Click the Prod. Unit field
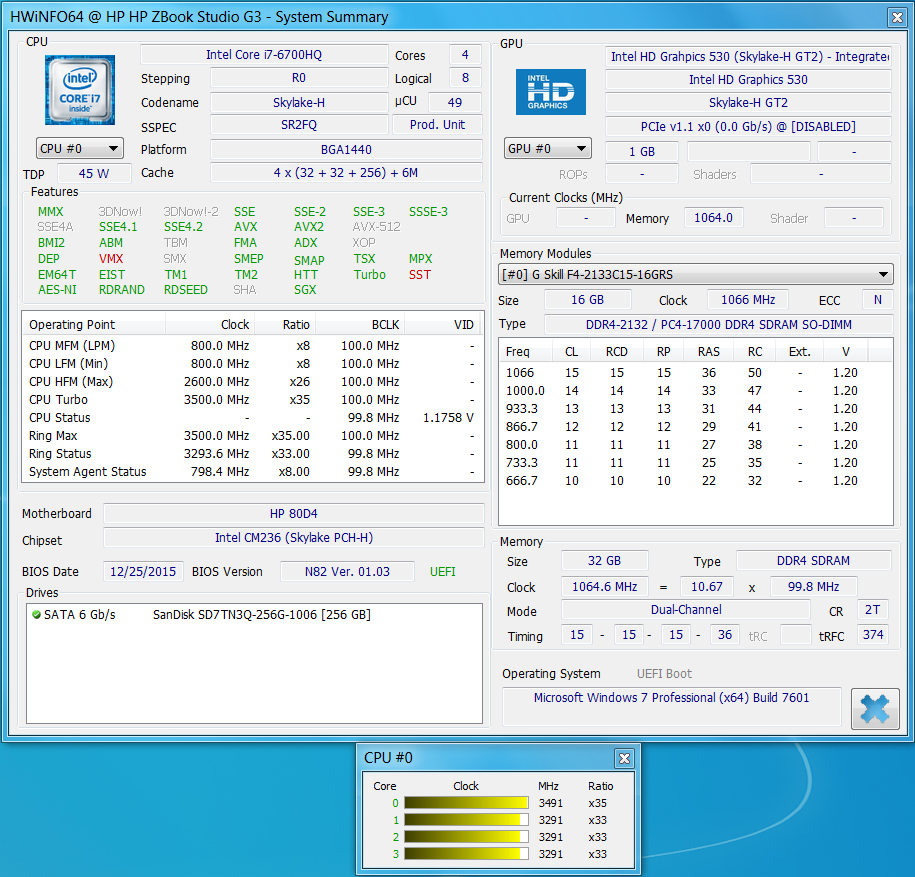This screenshot has width=915, height=877. tap(437, 125)
